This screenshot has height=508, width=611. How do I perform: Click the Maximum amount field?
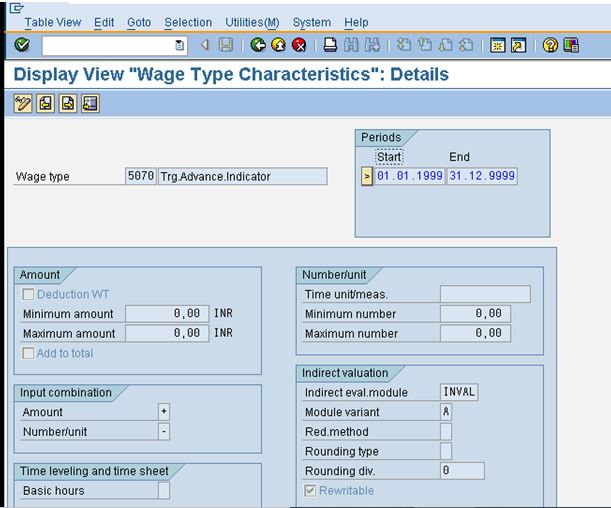[x=167, y=333]
